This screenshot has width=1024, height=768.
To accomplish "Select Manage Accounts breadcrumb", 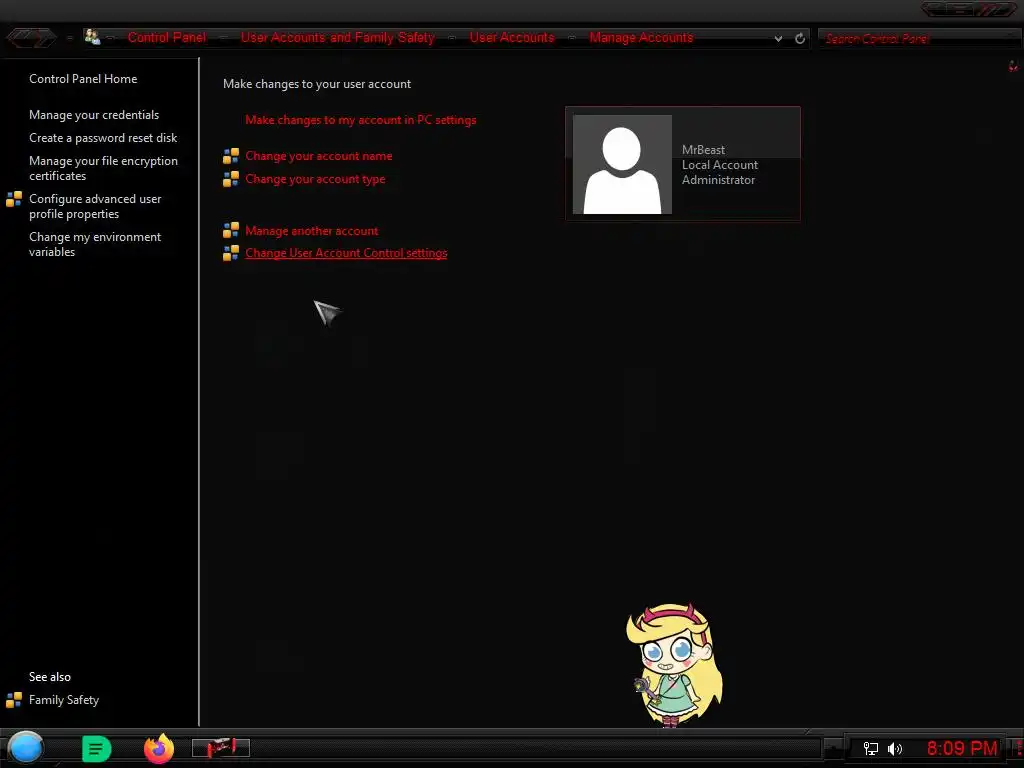I will point(641,38).
